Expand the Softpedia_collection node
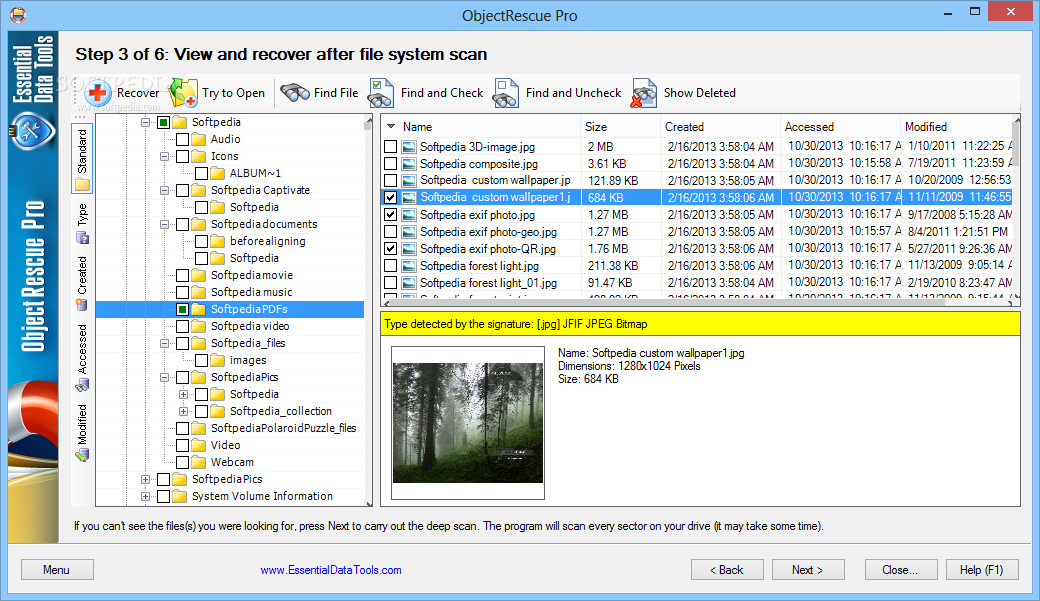 (x=184, y=411)
